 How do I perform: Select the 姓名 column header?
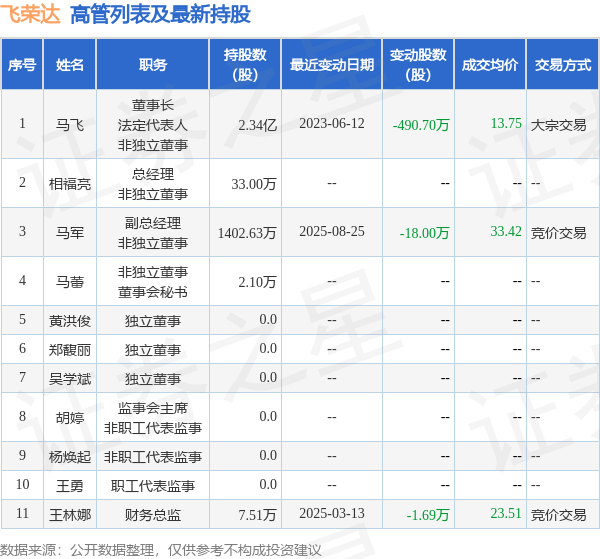coord(70,65)
